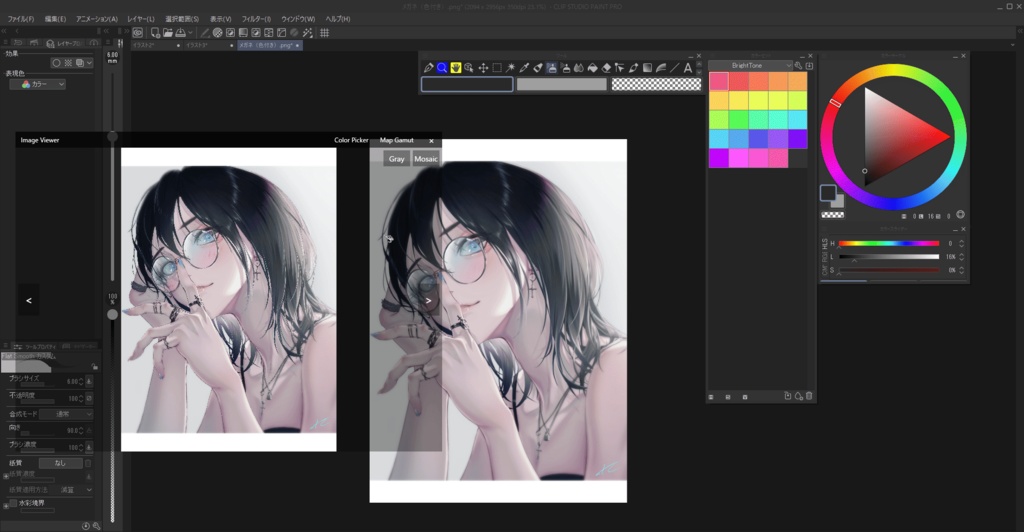Click the wrench icon beside BrightTone

pyautogui.click(x=798, y=66)
